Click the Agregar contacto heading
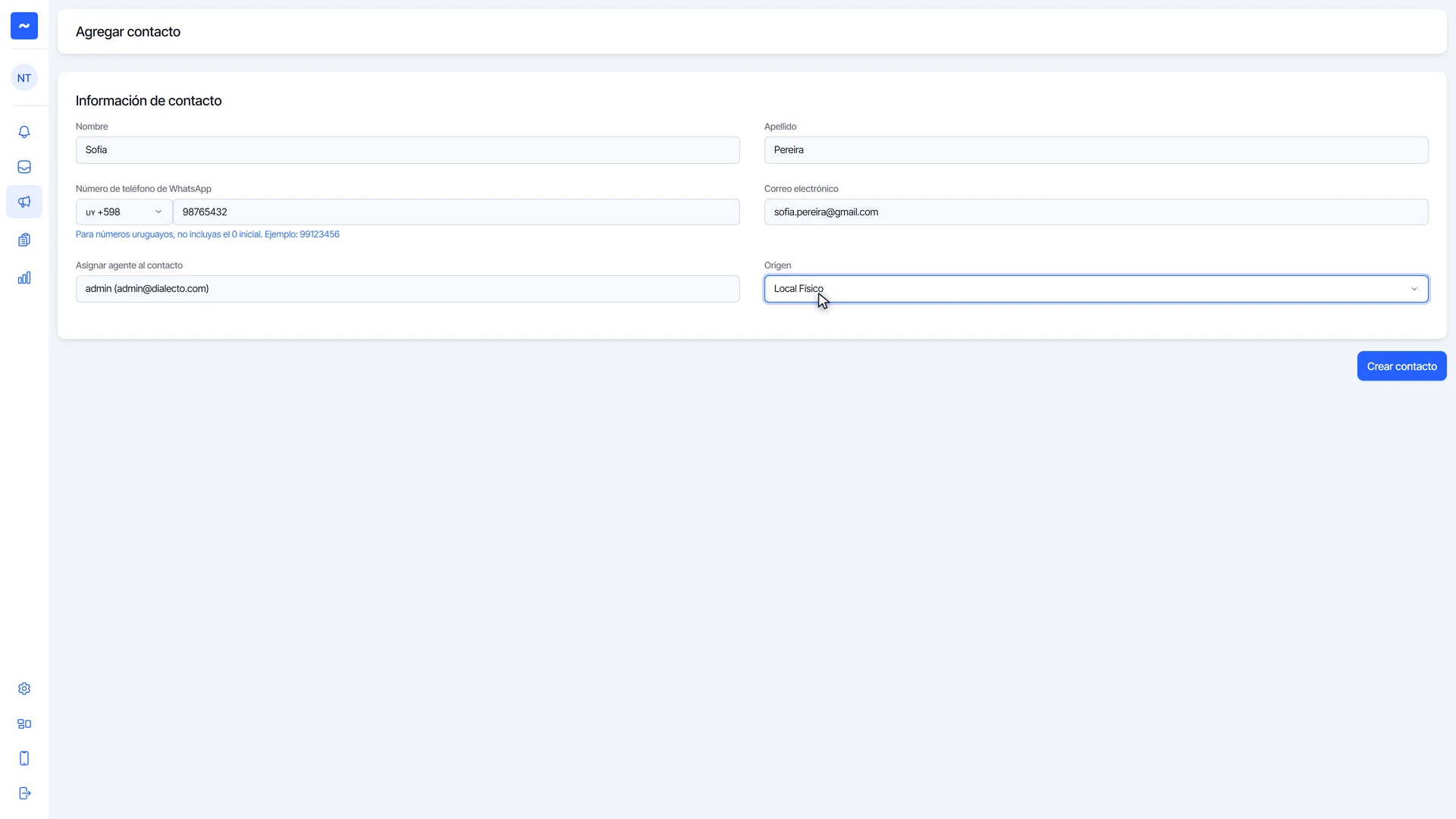The width and height of the screenshot is (1456, 819). (x=127, y=32)
